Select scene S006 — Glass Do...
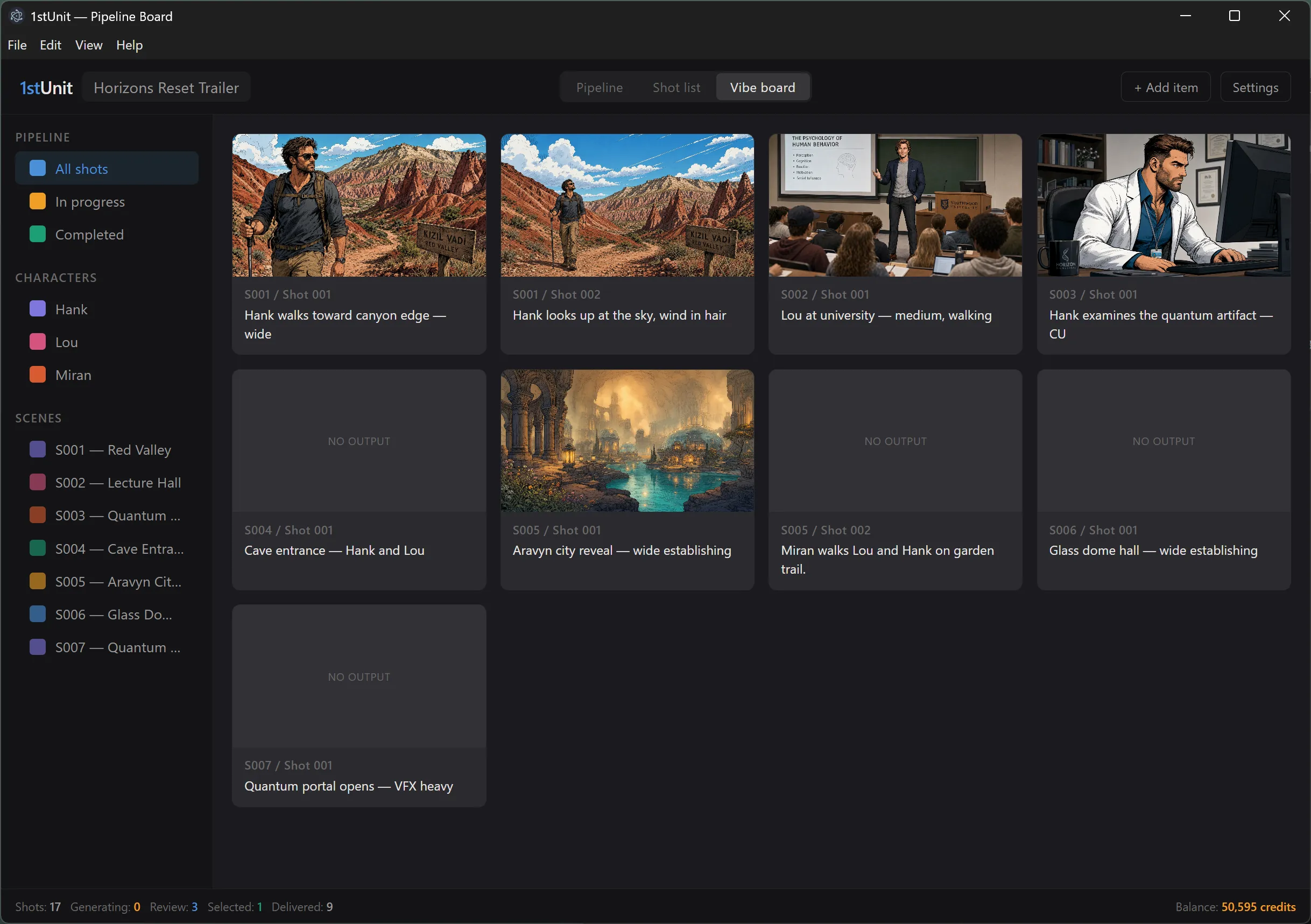The height and width of the screenshot is (924, 1311). [x=107, y=614]
